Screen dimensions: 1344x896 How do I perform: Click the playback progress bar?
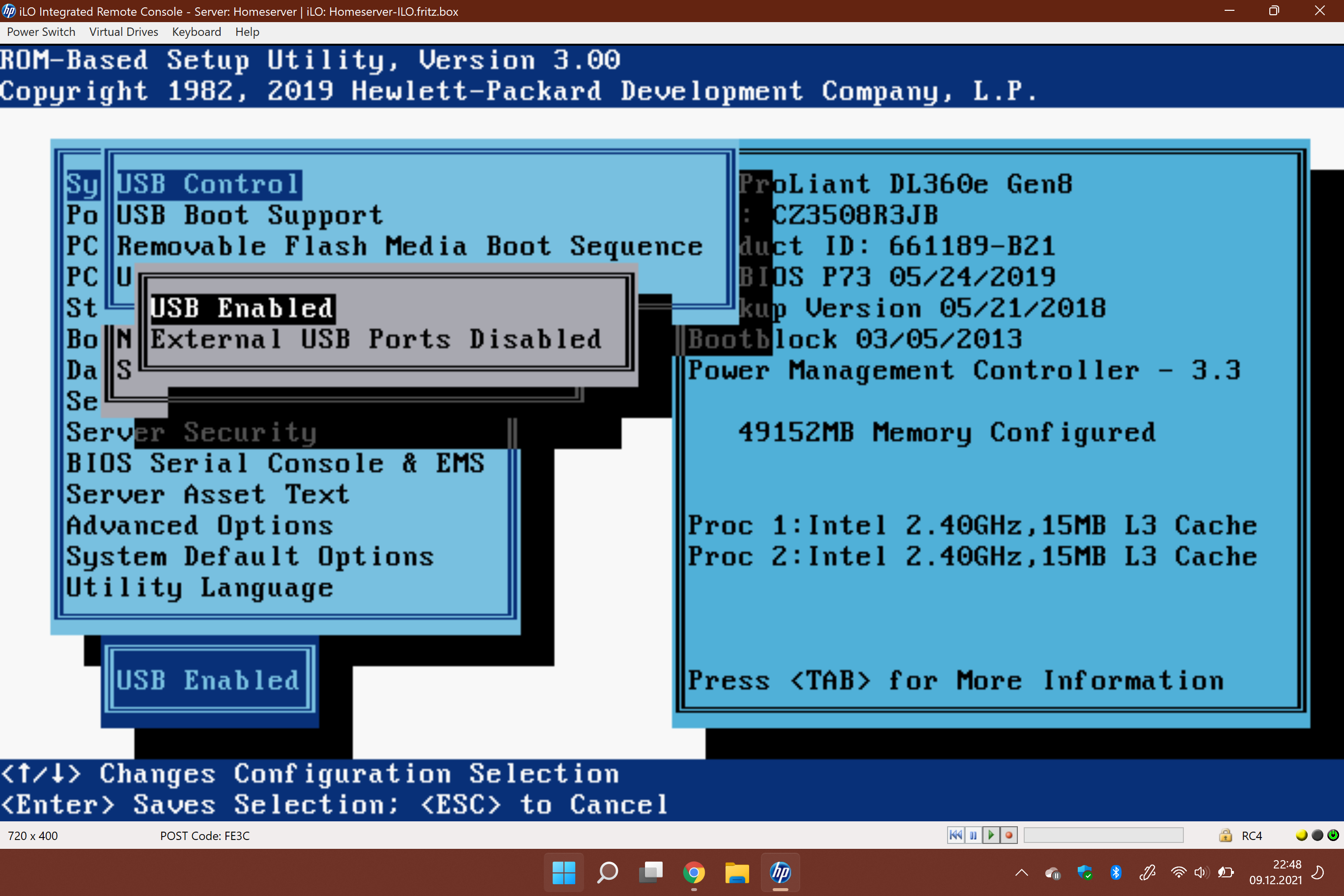[1103, 836]
